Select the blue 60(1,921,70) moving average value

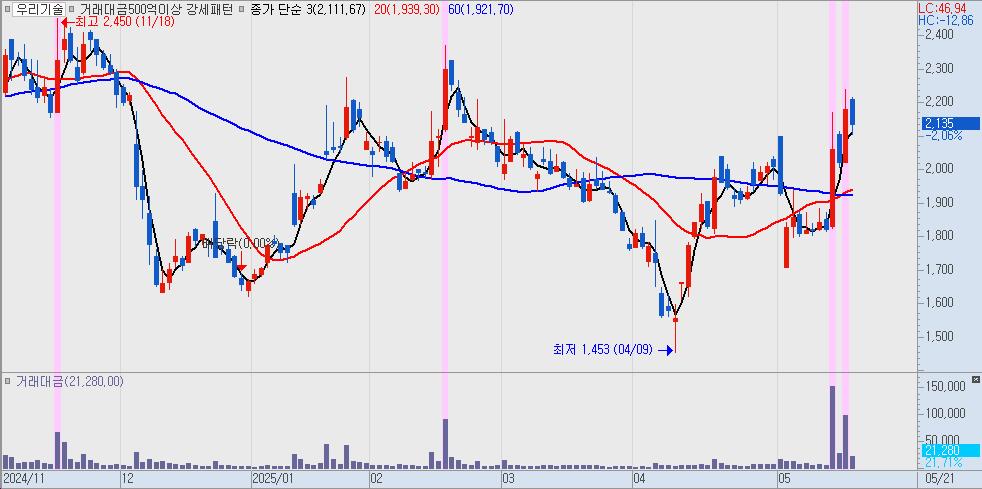click(481, 9)
